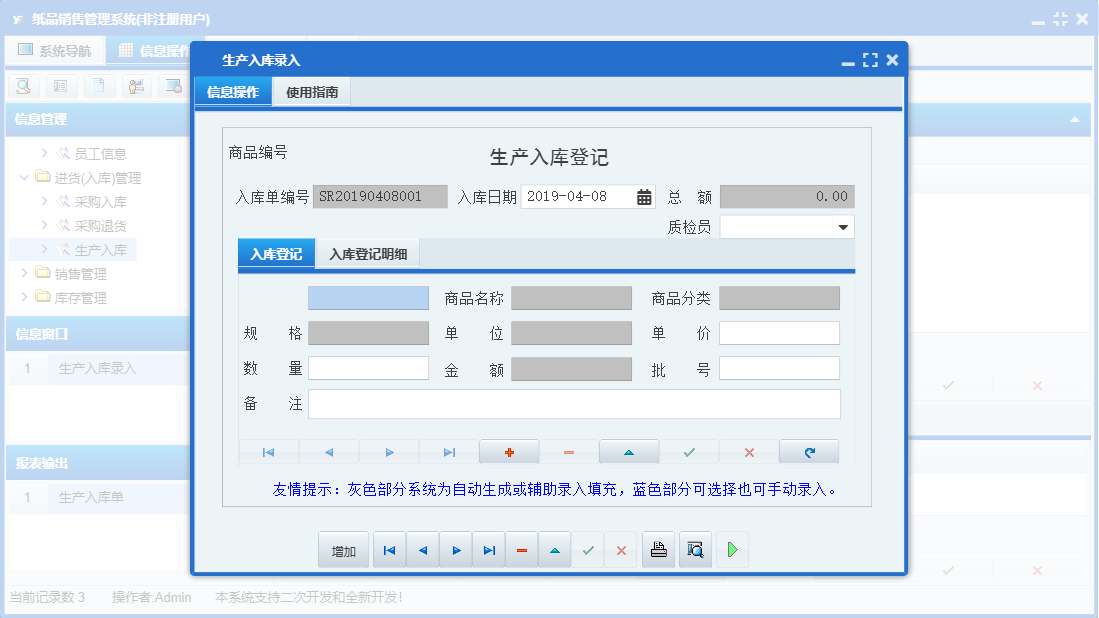1099x618 pixels.
Task: Switch to the 入库登记明细 tab
Action: pos(370,253)
